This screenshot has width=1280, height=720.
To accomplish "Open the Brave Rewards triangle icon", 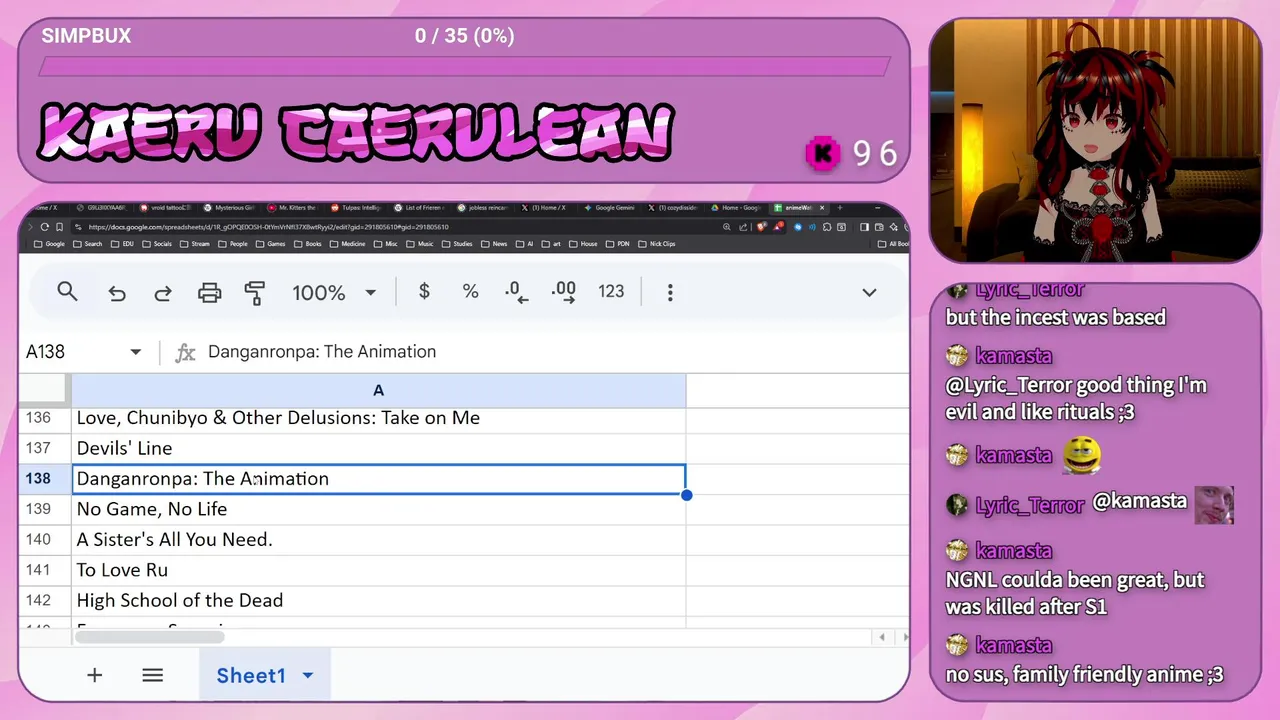I will (x=778, y=226).
